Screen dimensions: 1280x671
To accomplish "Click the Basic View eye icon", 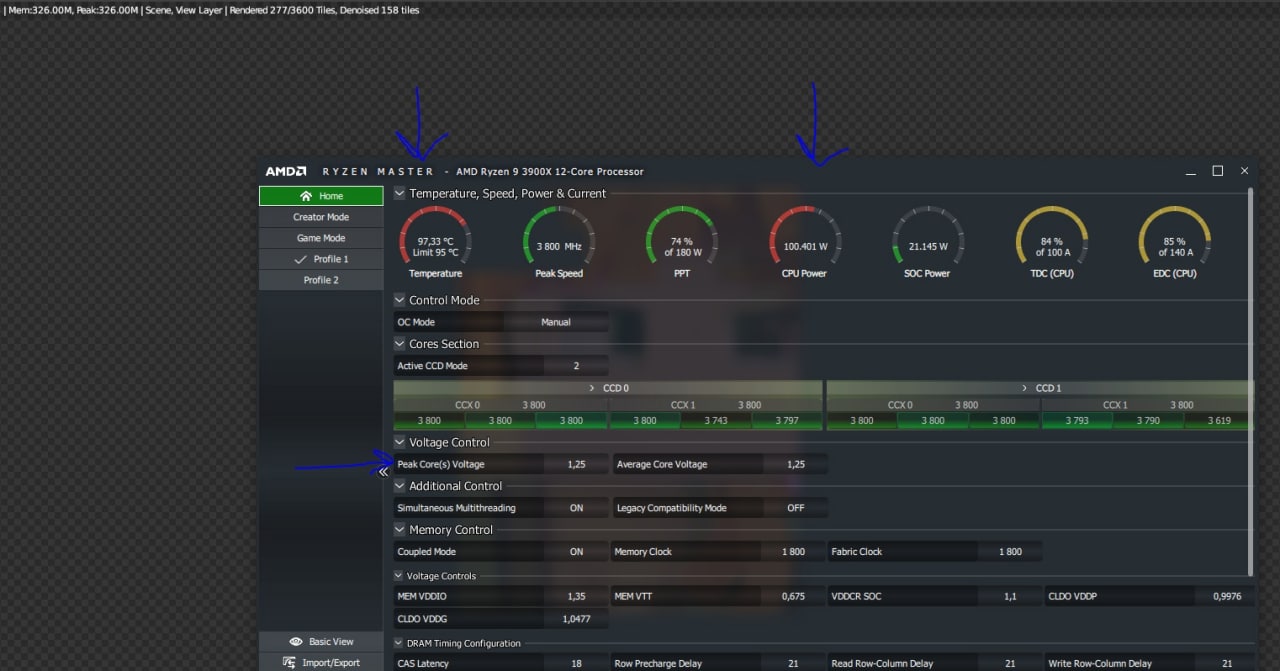I will (x=296, y=642).
